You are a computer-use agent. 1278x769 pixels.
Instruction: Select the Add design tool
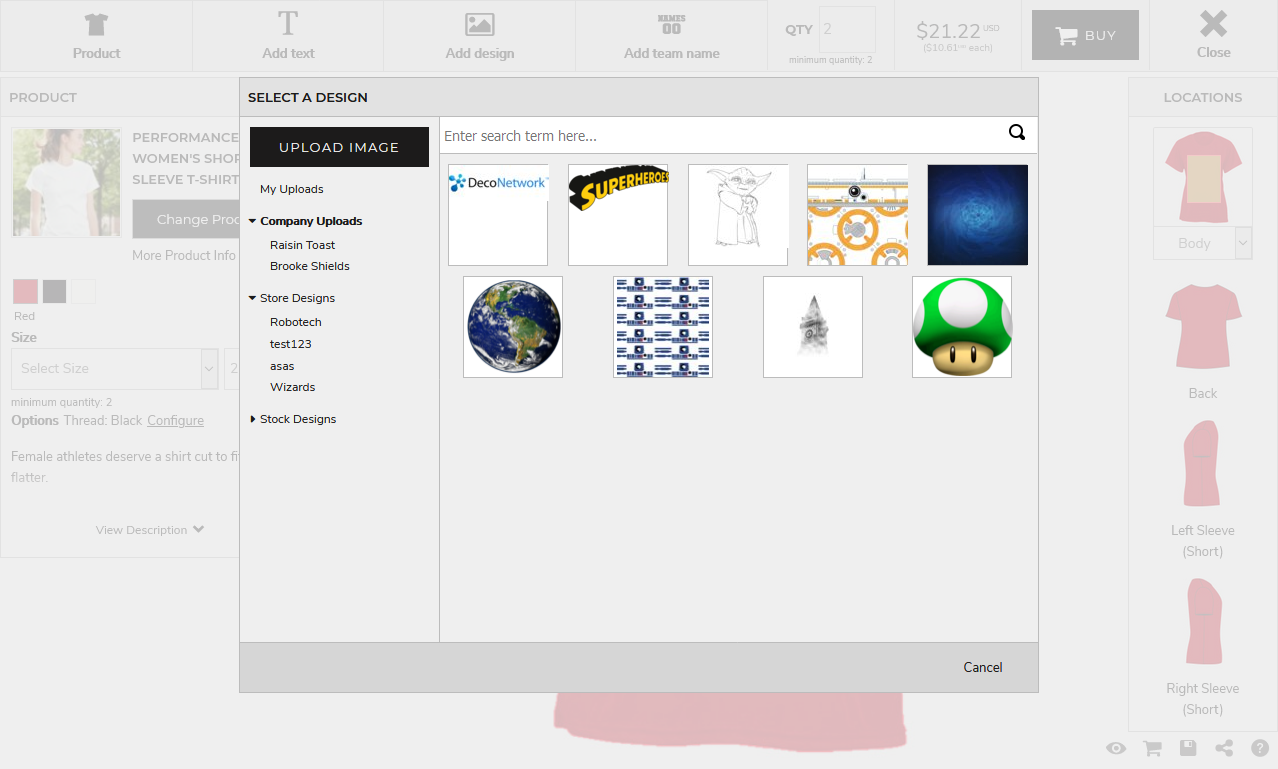pyautogui.click(x=479, y=36)
